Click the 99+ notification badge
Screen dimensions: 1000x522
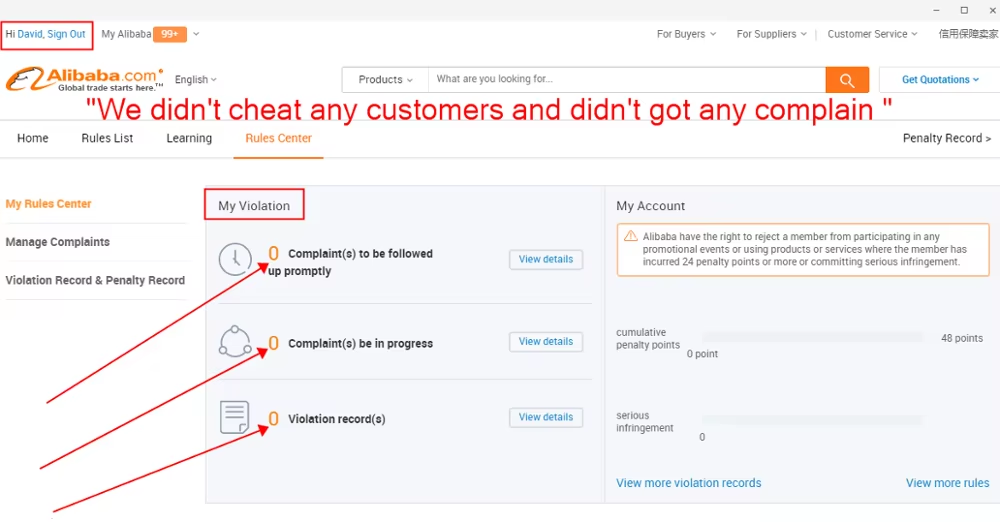170,34
